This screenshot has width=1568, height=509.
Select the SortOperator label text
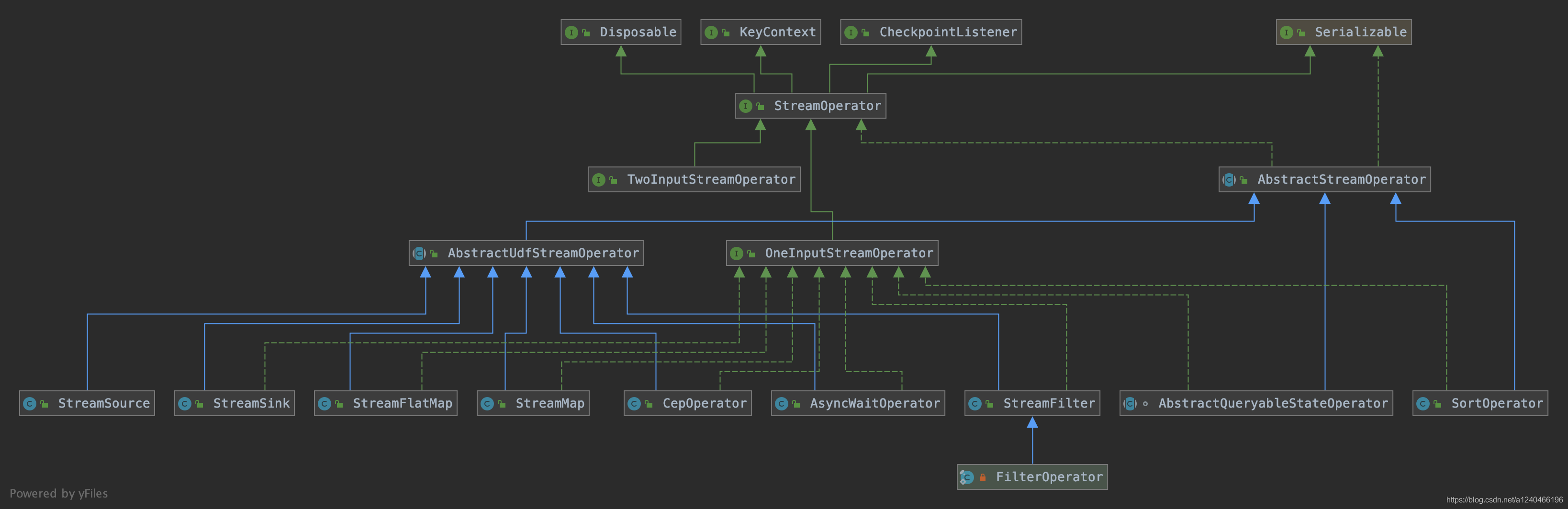coord(1497,403)
